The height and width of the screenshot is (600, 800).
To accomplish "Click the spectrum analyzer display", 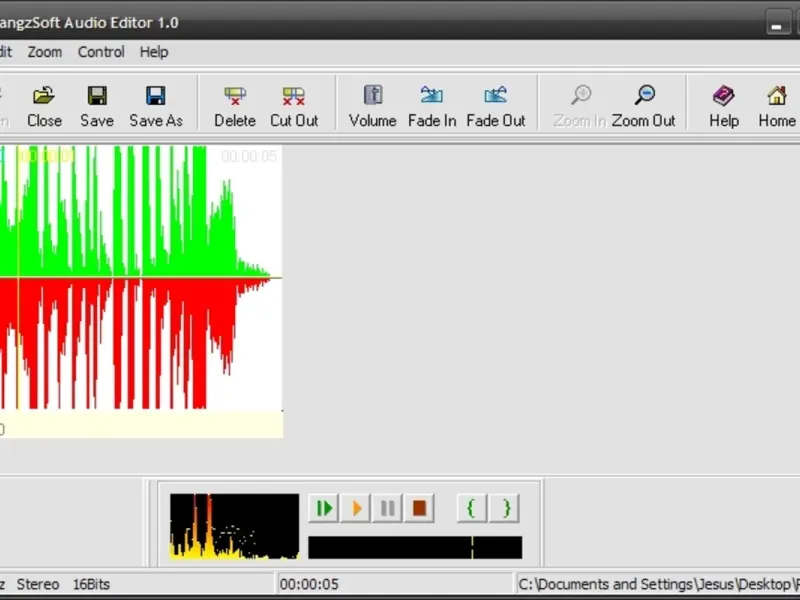I will pyautogui.click(x=234, y=526).
